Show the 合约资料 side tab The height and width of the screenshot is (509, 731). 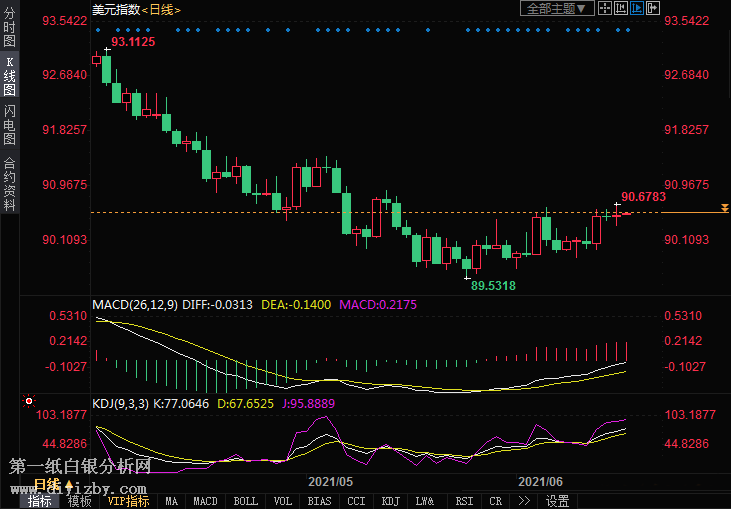(9, 183)
